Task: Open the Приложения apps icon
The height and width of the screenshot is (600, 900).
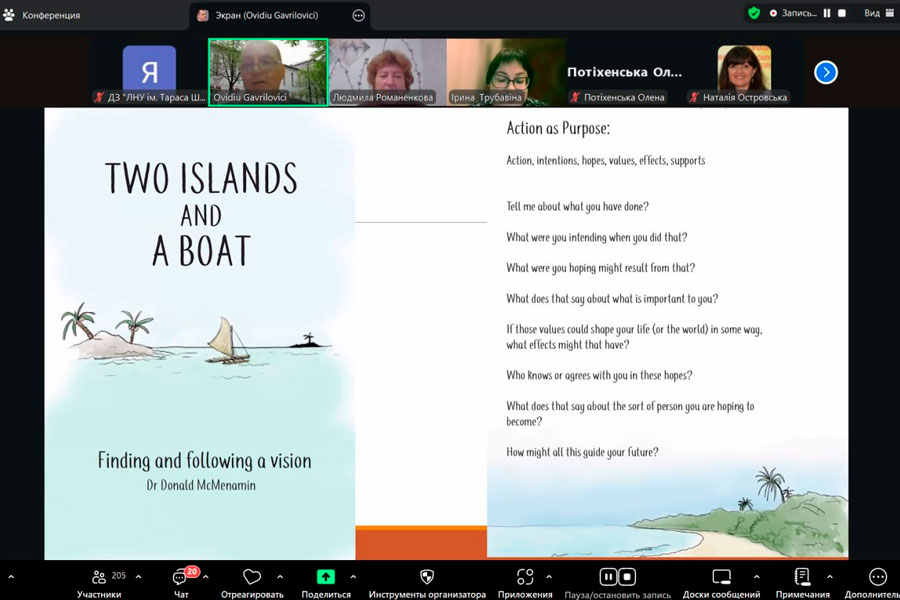Action: (525, 576)
